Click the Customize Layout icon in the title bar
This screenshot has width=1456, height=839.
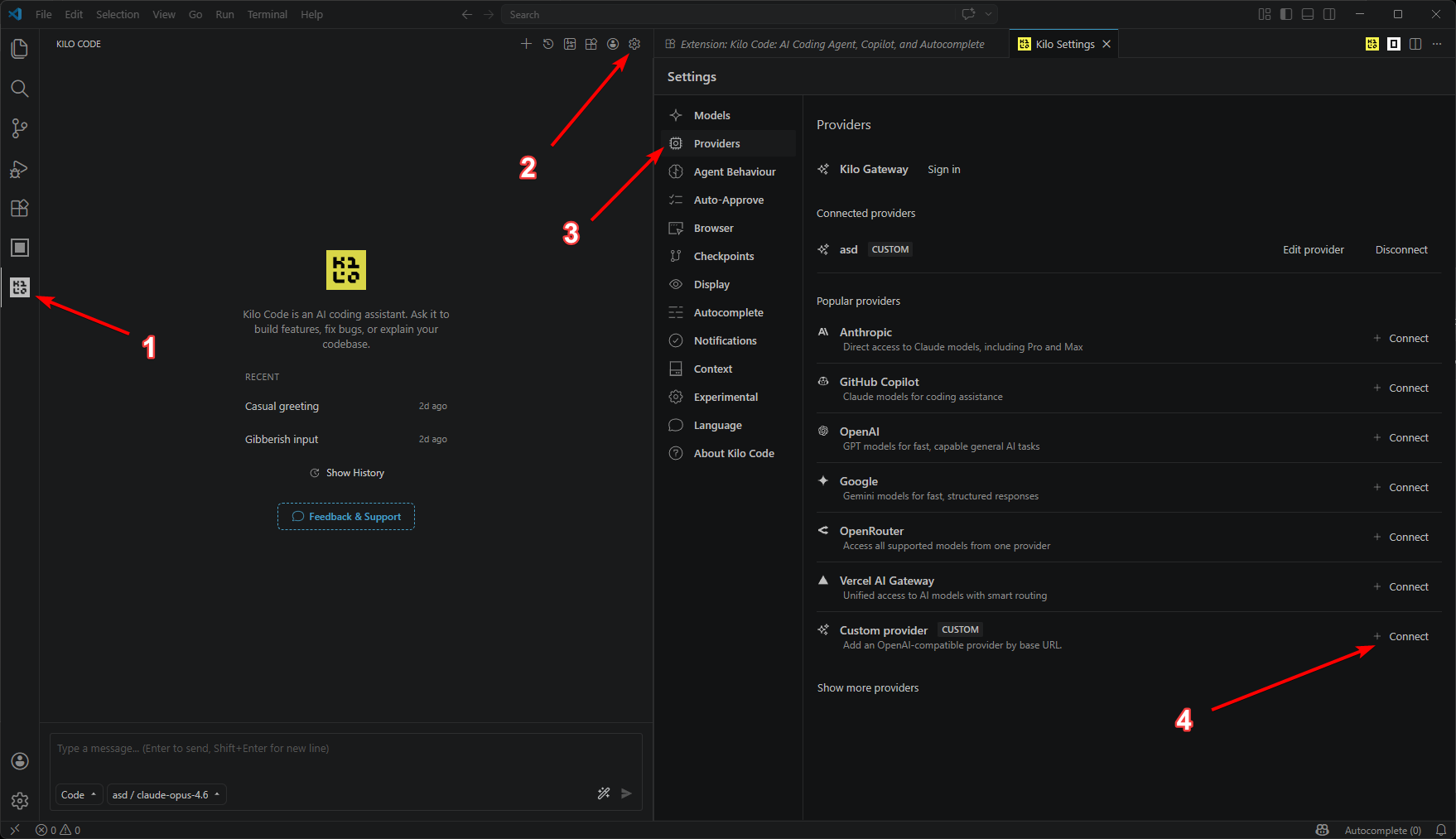[1265, 14]
